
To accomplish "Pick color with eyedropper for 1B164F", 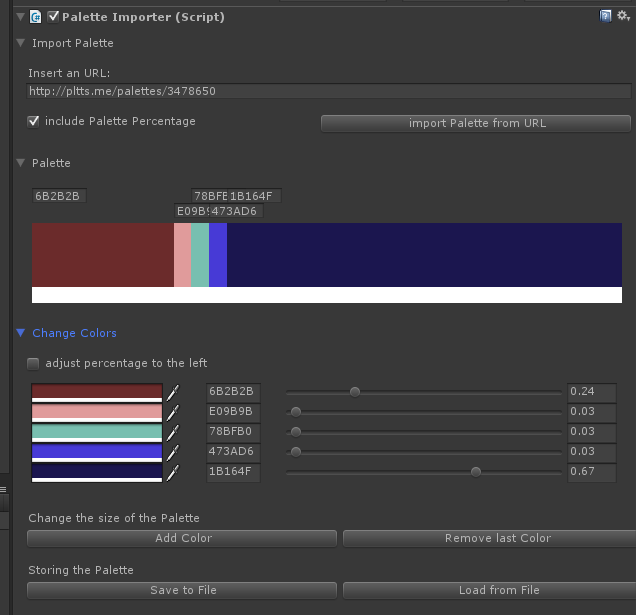I will click(173, 472).
